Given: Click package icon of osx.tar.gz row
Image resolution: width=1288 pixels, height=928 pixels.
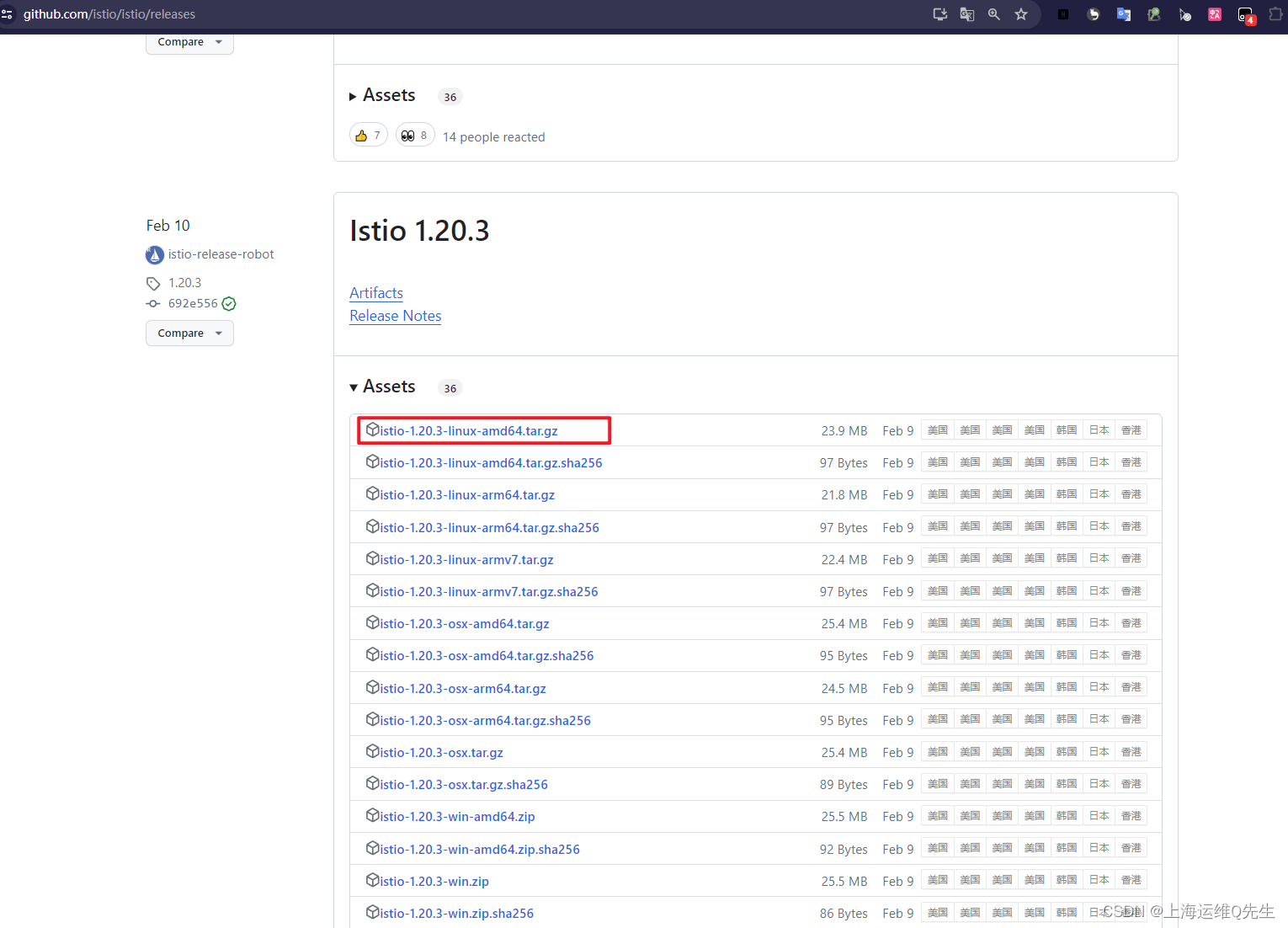Looking at the screenshot, I should (373, 752).
